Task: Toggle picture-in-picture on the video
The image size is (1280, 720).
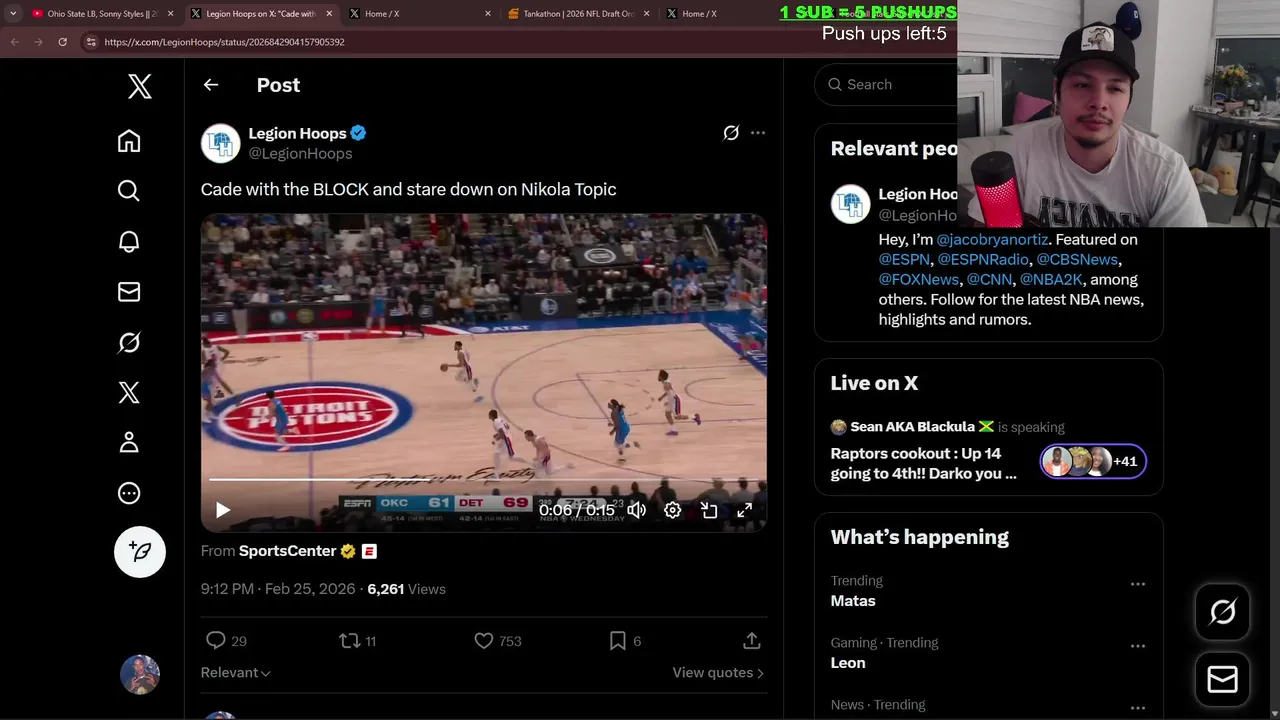Action: point(709,510)
